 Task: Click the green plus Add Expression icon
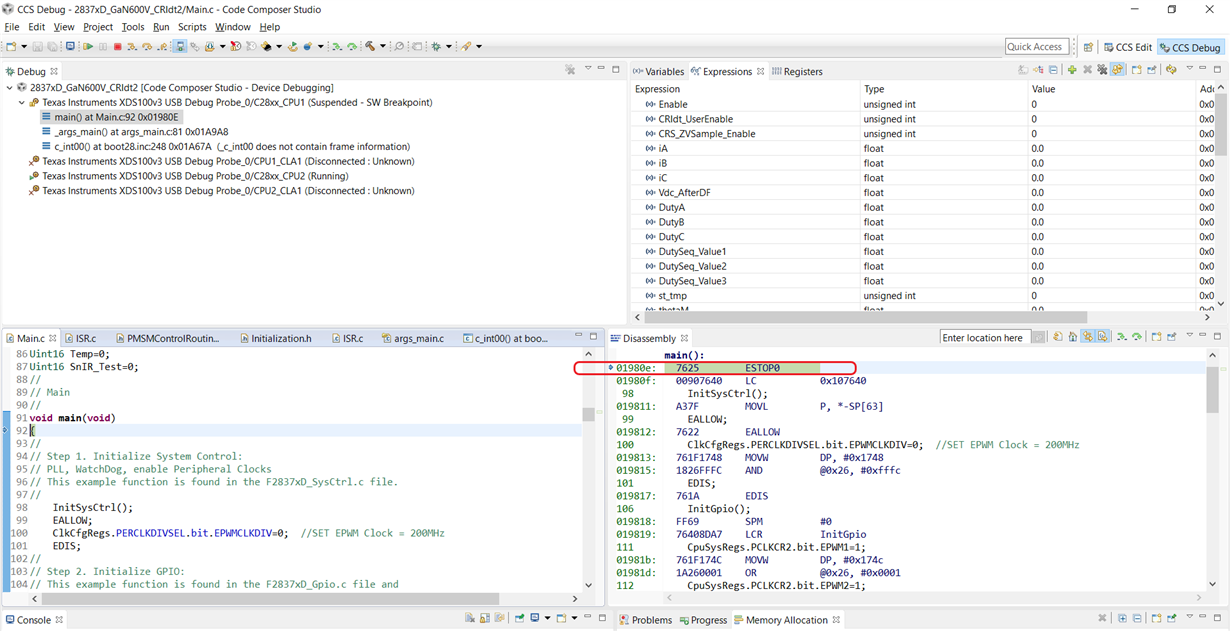[1071, 70]
